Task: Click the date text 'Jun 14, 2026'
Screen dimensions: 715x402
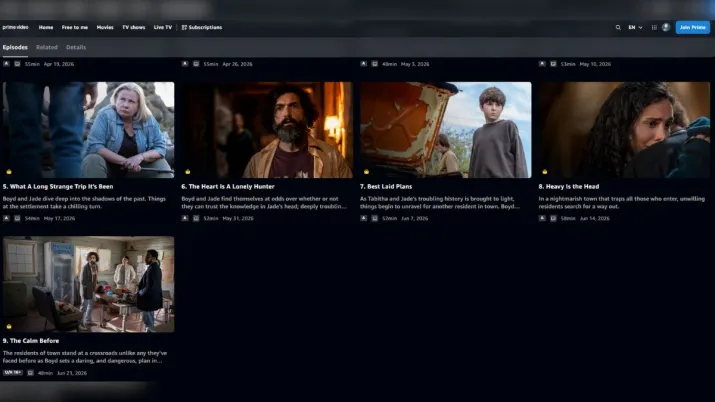Action: pos(595,218)
